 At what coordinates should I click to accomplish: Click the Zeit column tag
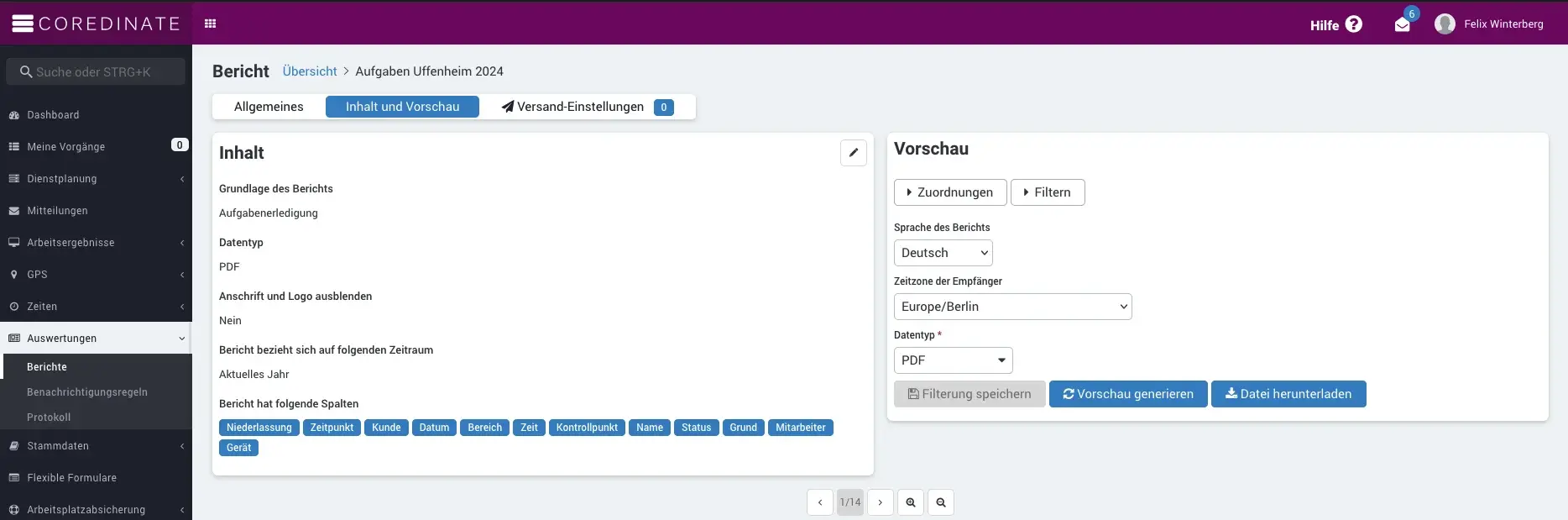pos(529,428)
